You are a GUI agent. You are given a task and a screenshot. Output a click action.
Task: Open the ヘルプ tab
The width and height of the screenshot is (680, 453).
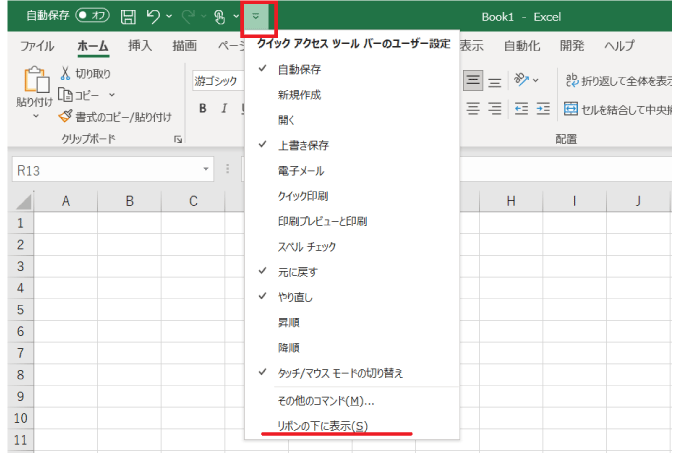pyautogui.click(x=619, y=46)
